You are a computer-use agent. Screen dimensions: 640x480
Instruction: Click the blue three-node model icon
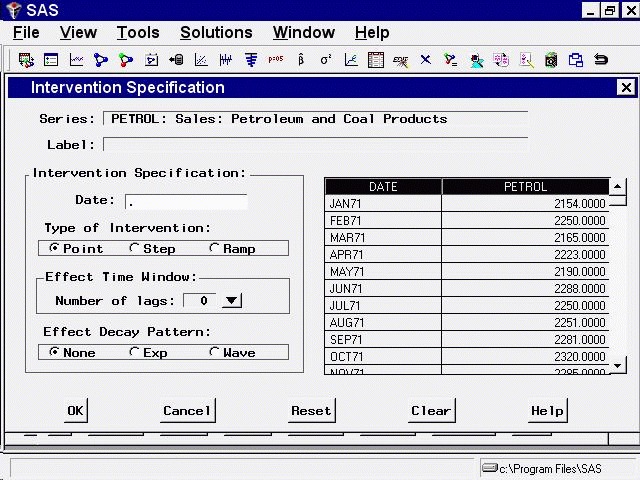tap(101, 60)
